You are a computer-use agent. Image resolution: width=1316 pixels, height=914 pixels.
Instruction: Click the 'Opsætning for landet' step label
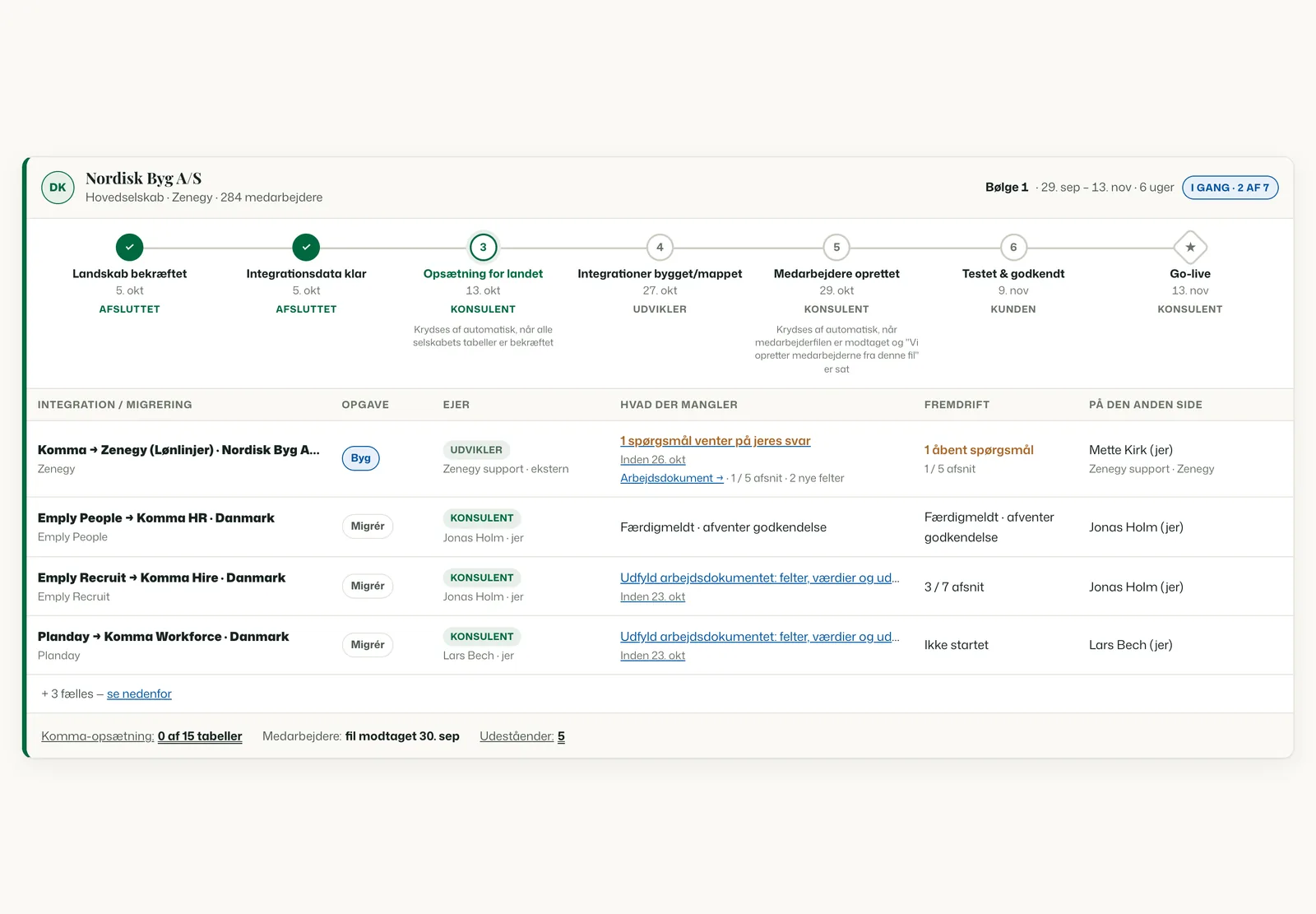[x=483, y=274]
